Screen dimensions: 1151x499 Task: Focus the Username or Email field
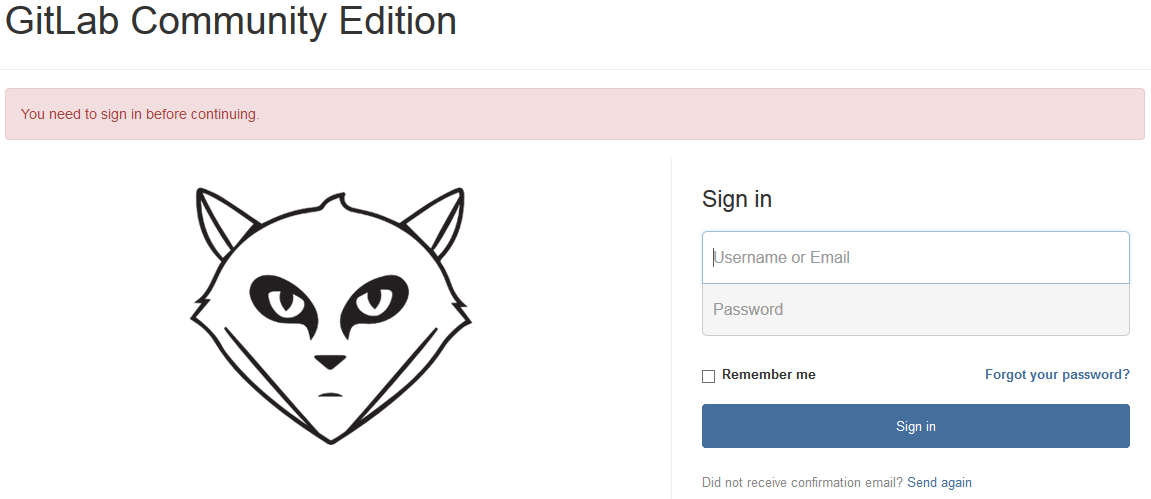[x=915, y=258]
